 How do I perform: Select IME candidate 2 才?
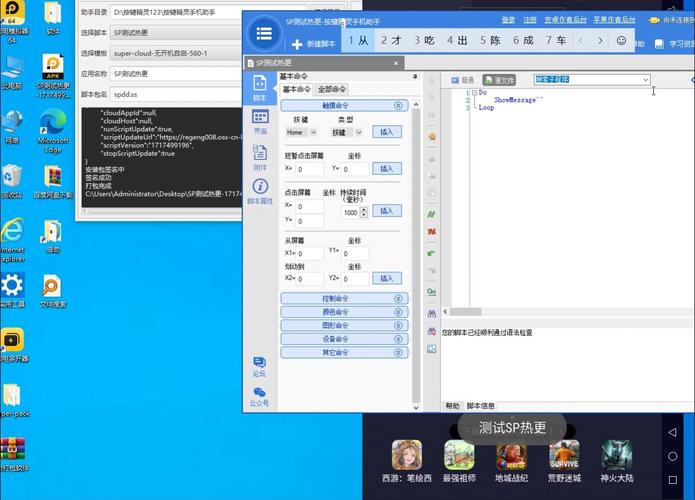[x=391, y=41]
